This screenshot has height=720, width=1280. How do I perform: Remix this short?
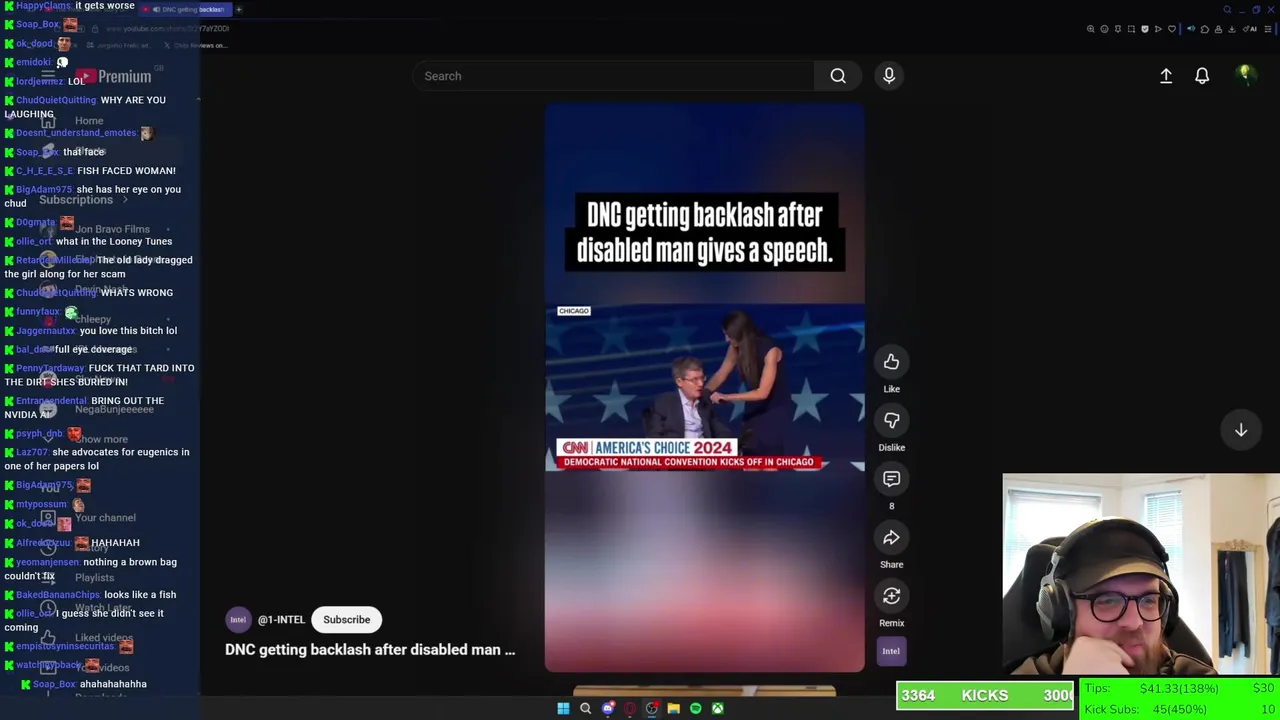point(891,596)
